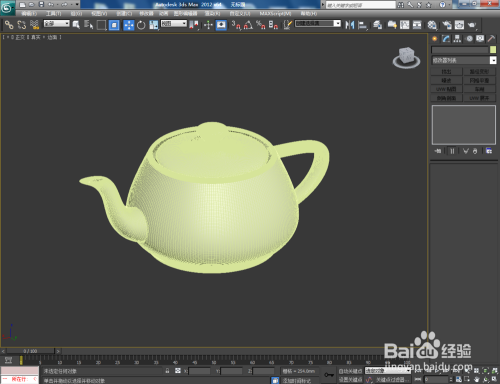Click the Align tool icon
The width and height of the screenshot is (500, 384).
tap(362, 25)
